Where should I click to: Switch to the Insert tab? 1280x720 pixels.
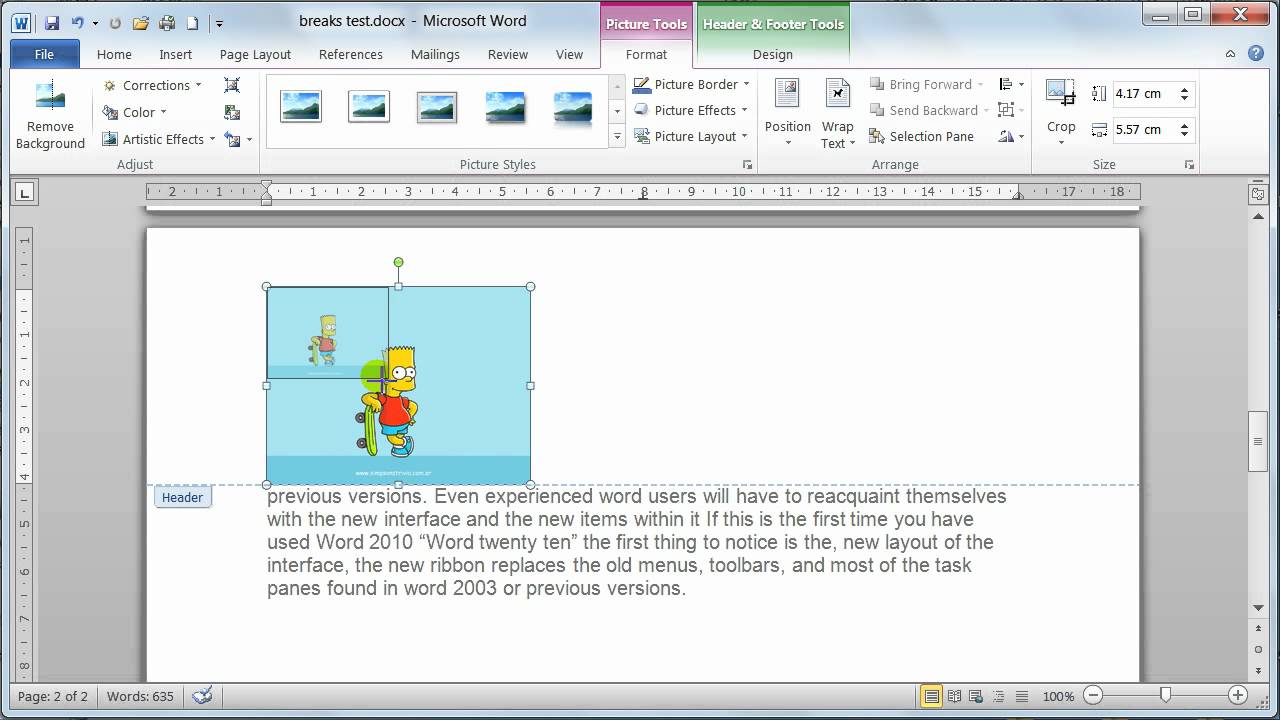pos(176,54)
